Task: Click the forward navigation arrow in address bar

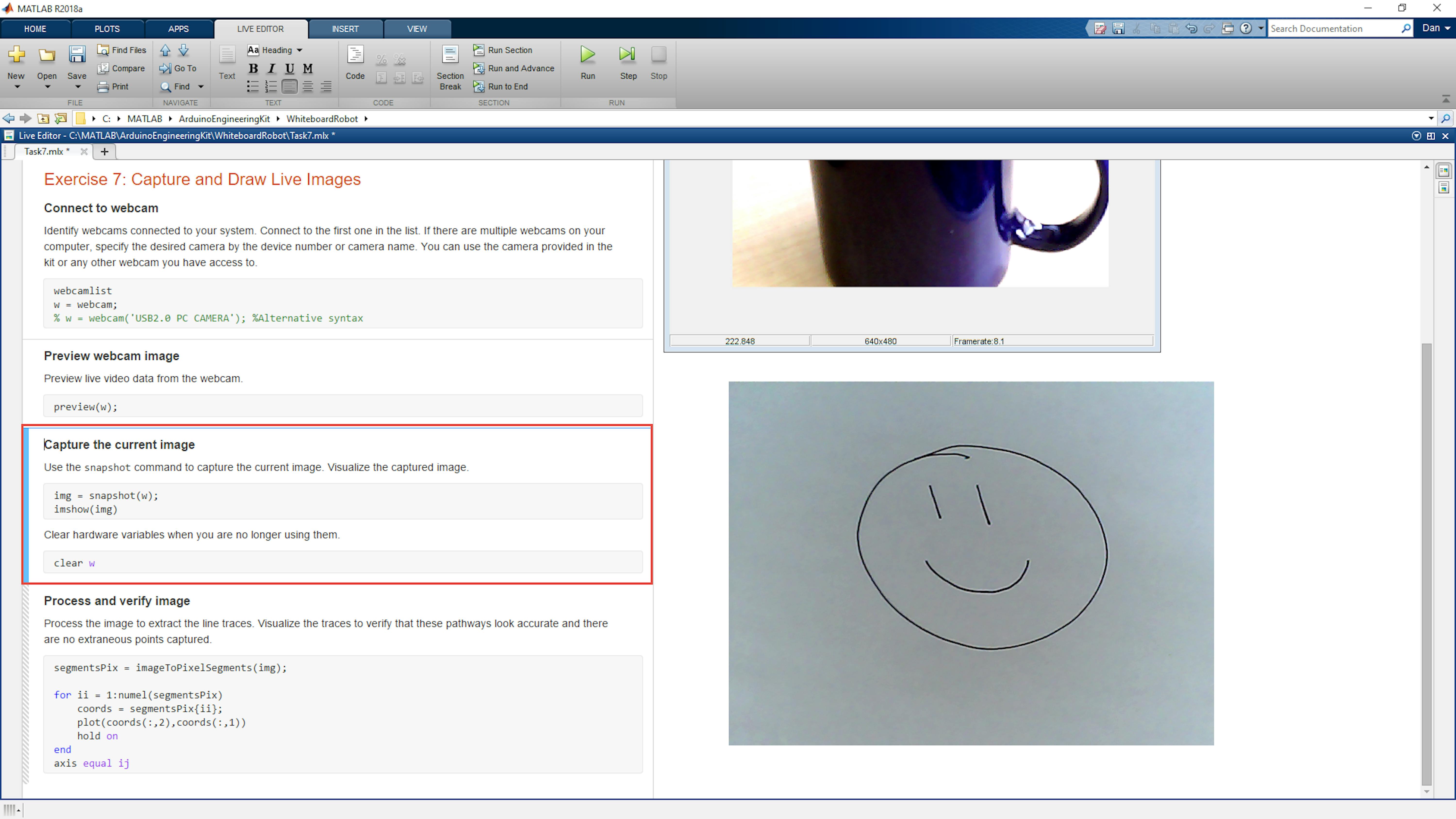Action: click(x=25, y=119)
